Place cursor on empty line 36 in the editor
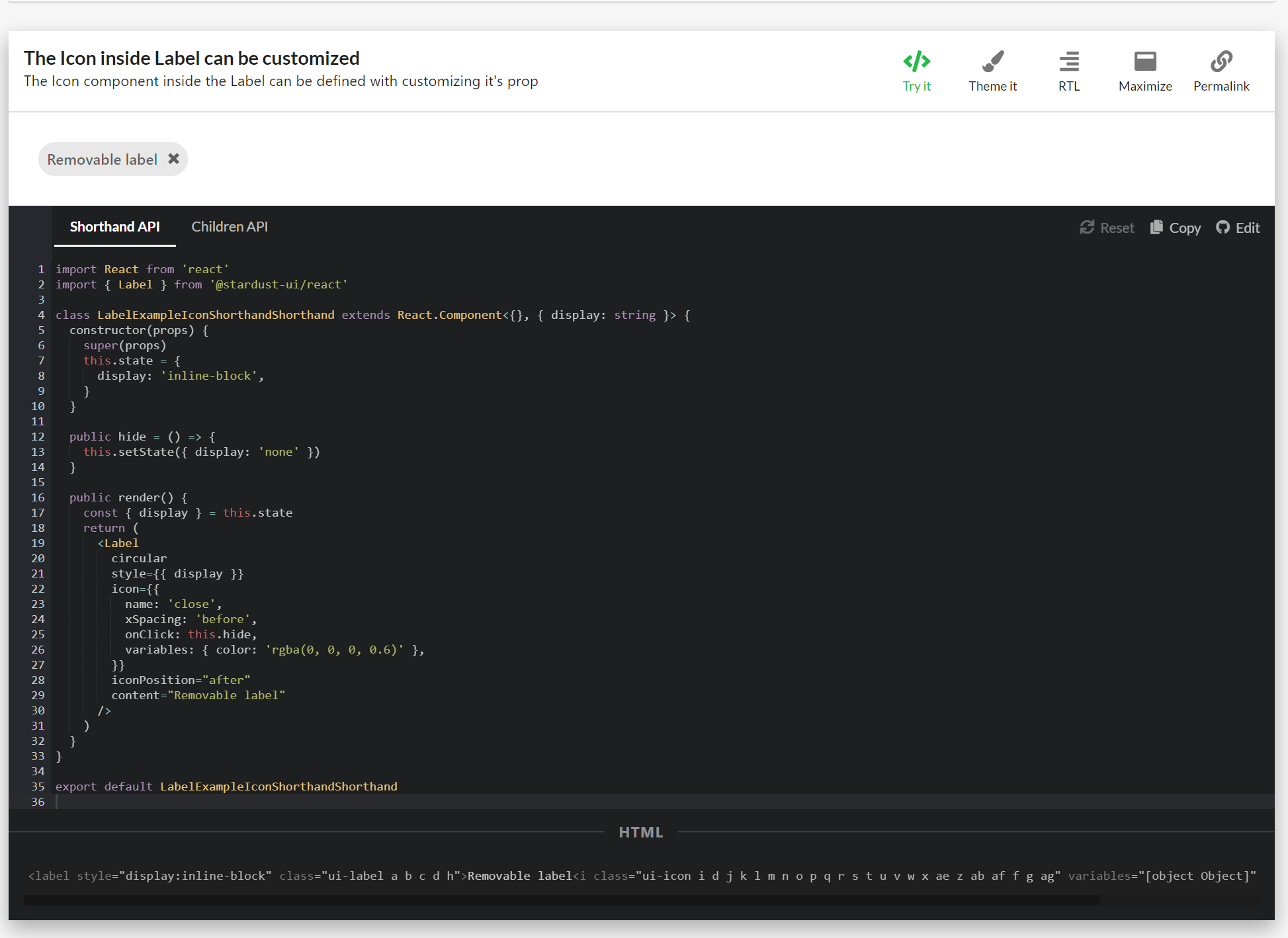Viewport: 1288px width, 938px height. tap(265, 802)
